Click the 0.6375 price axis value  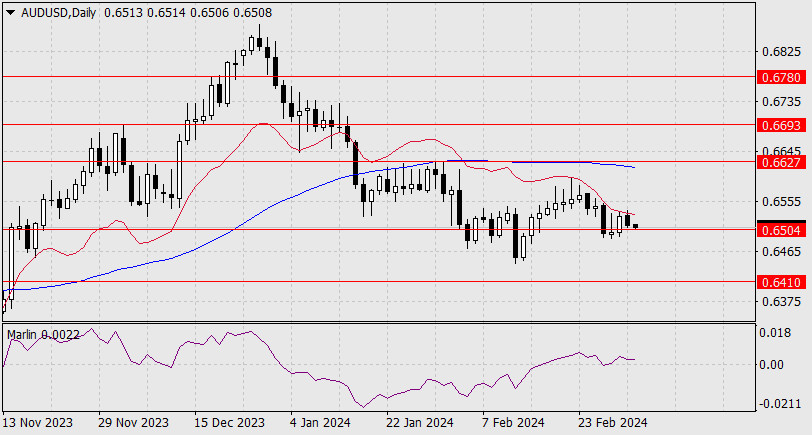pos(781,301)
